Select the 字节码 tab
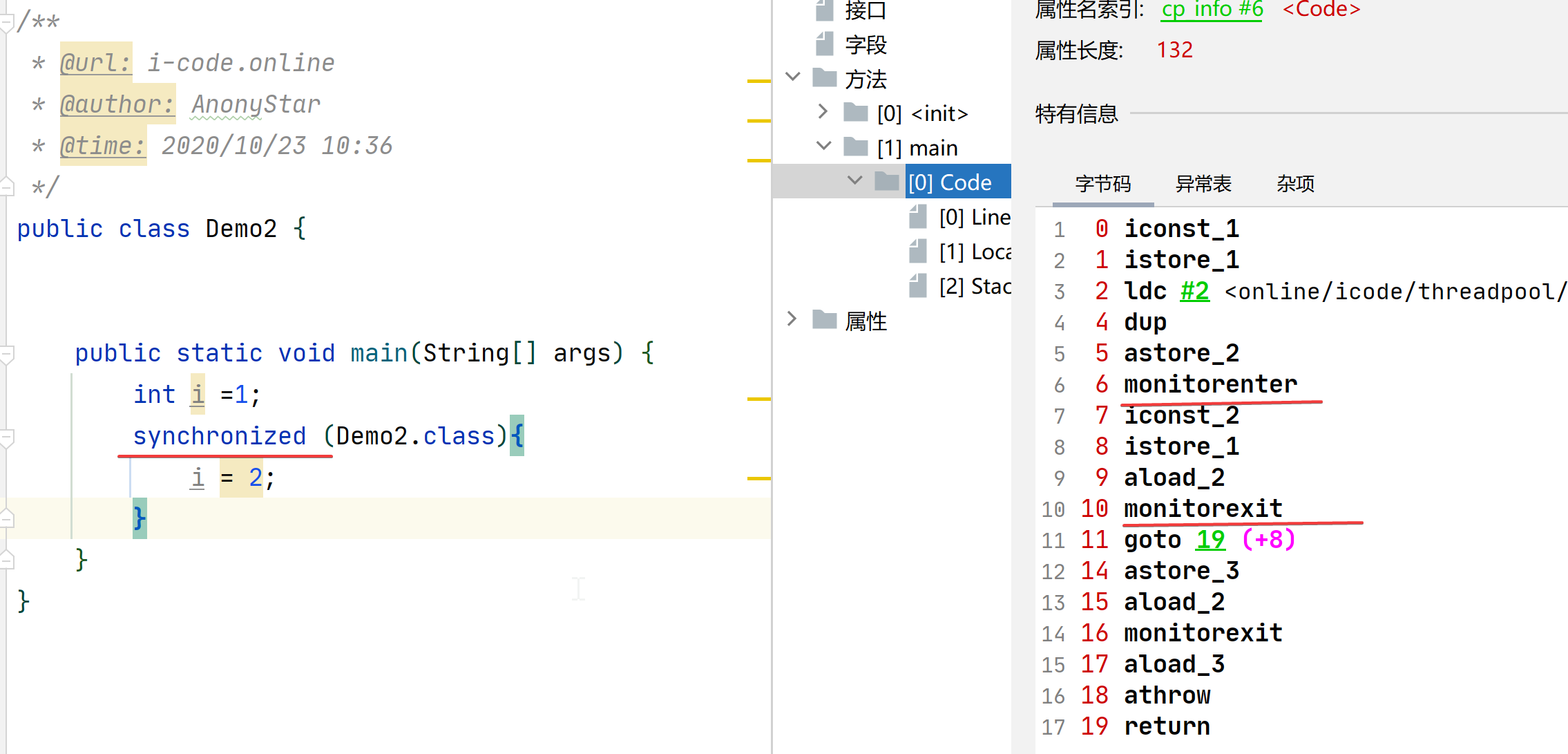1568x754 pixels. point(1102,184)
